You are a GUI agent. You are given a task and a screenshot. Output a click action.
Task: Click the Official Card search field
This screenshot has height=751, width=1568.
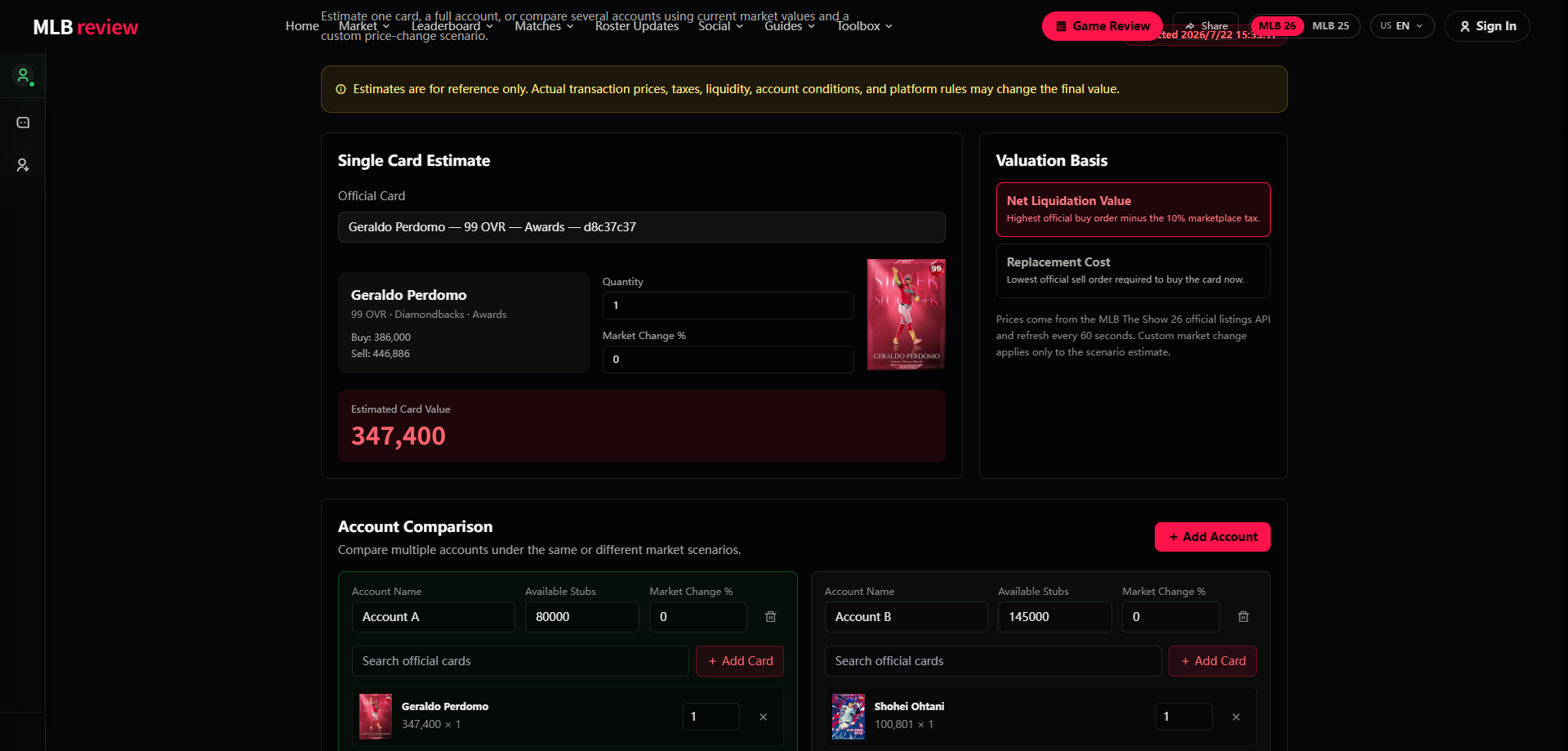click(x=642, y=227)
